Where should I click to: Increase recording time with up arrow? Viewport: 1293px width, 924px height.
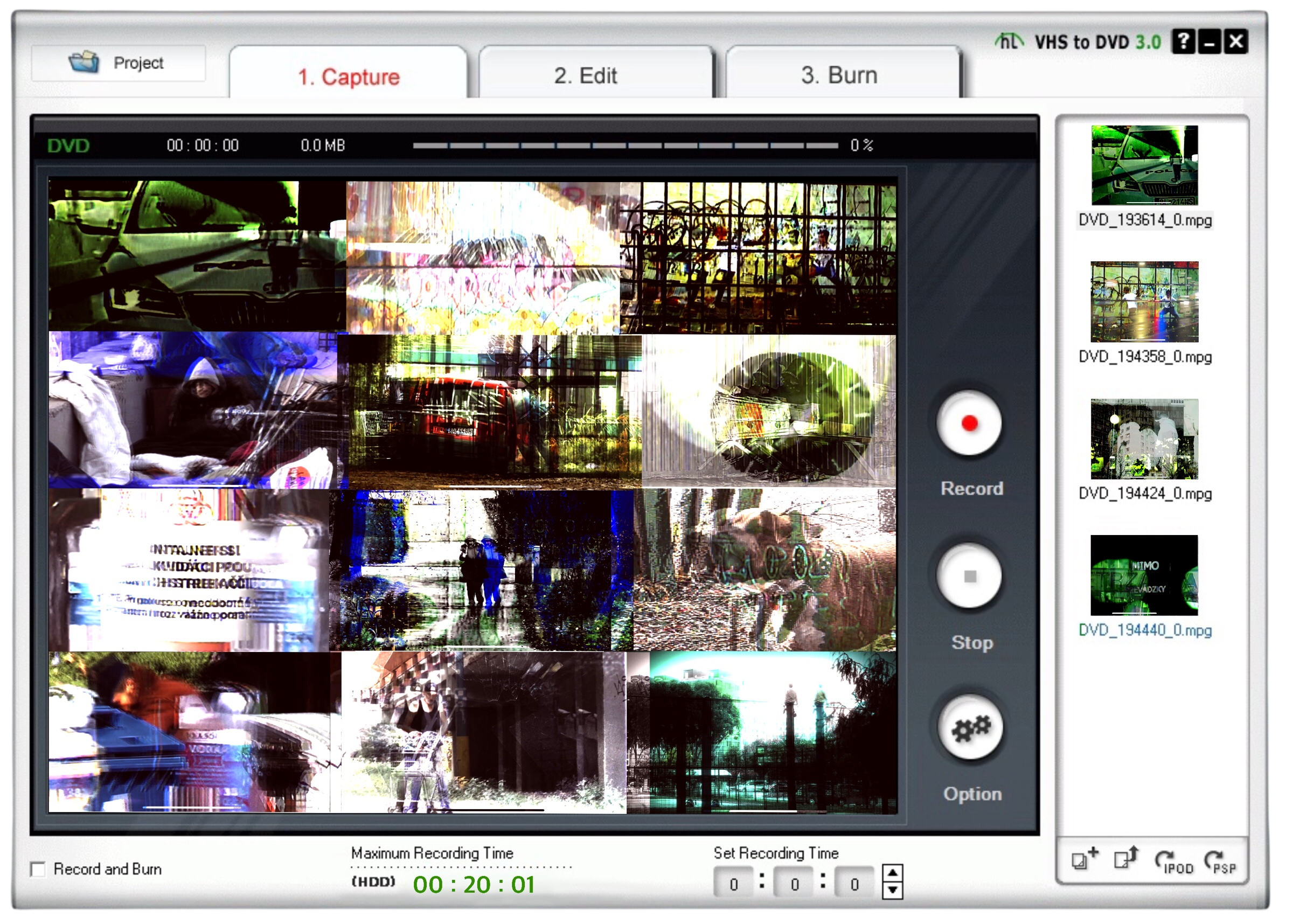[x=893, y=873]
